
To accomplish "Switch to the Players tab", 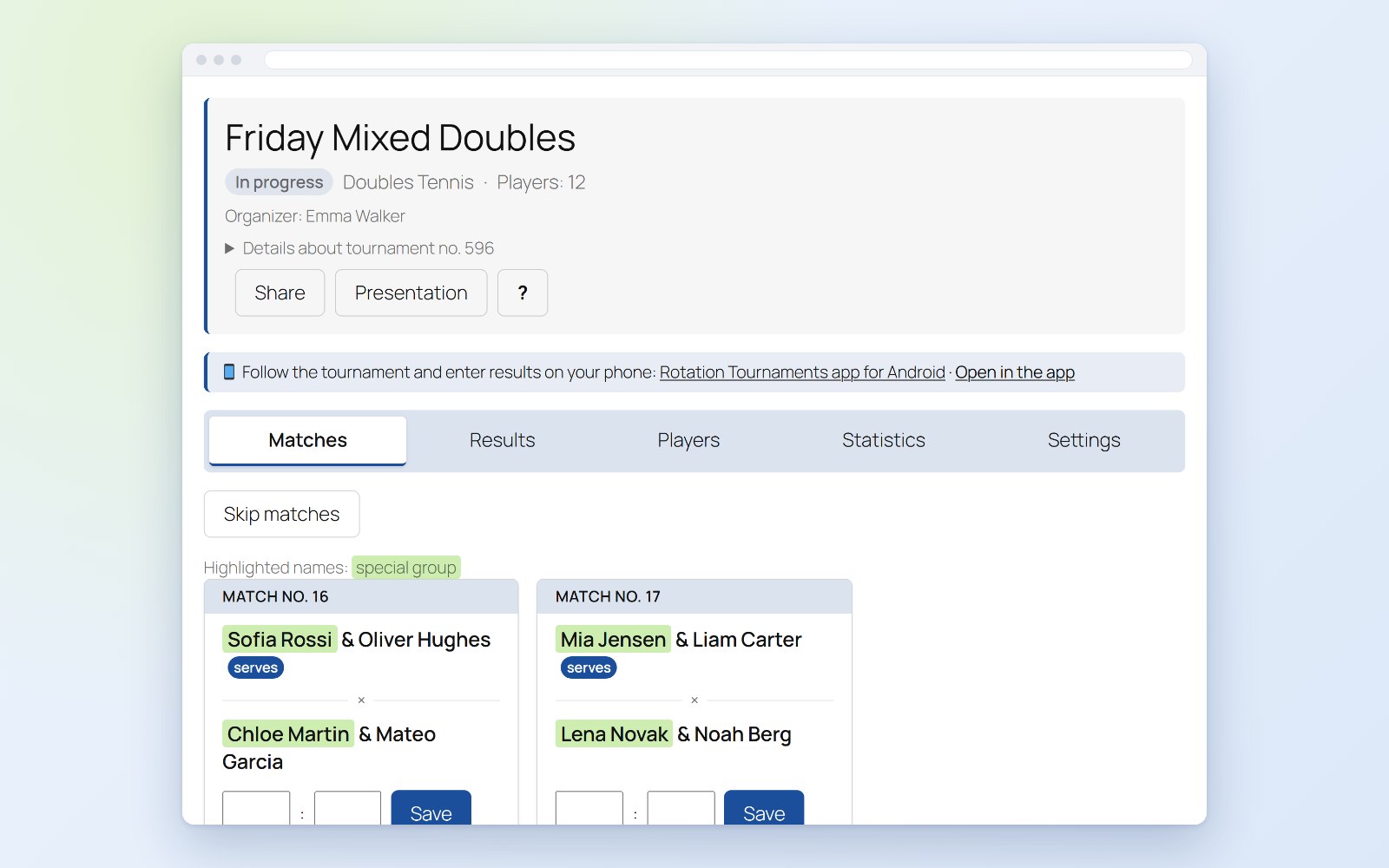I will tap(688, 440).
